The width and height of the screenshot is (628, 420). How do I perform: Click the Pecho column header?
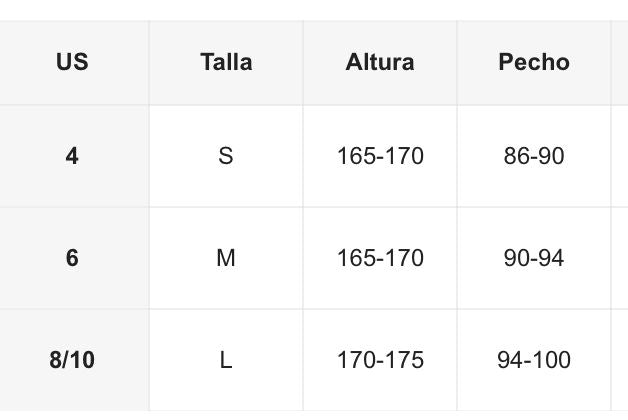534,62
